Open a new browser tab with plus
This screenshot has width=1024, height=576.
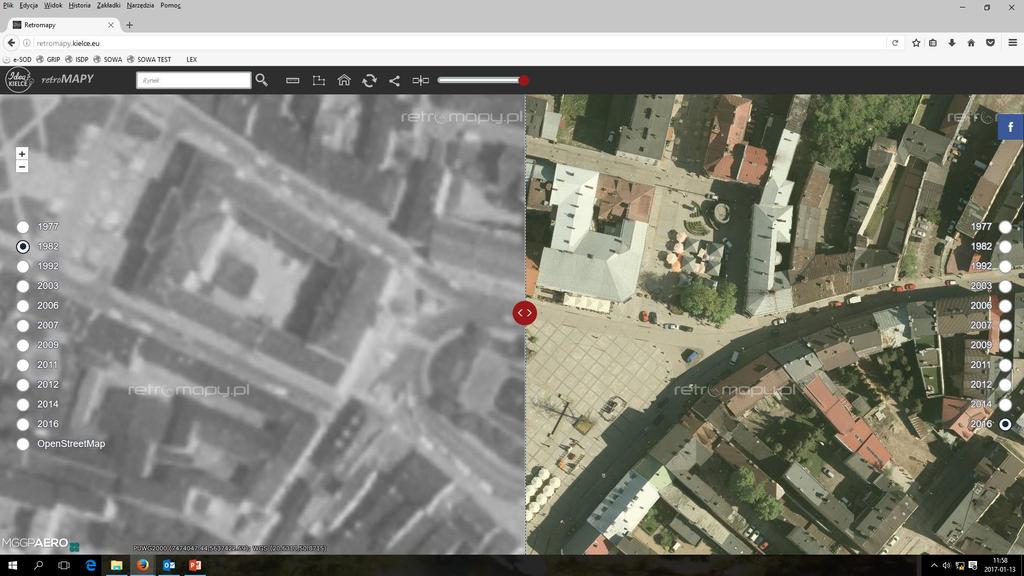[129, 25]
